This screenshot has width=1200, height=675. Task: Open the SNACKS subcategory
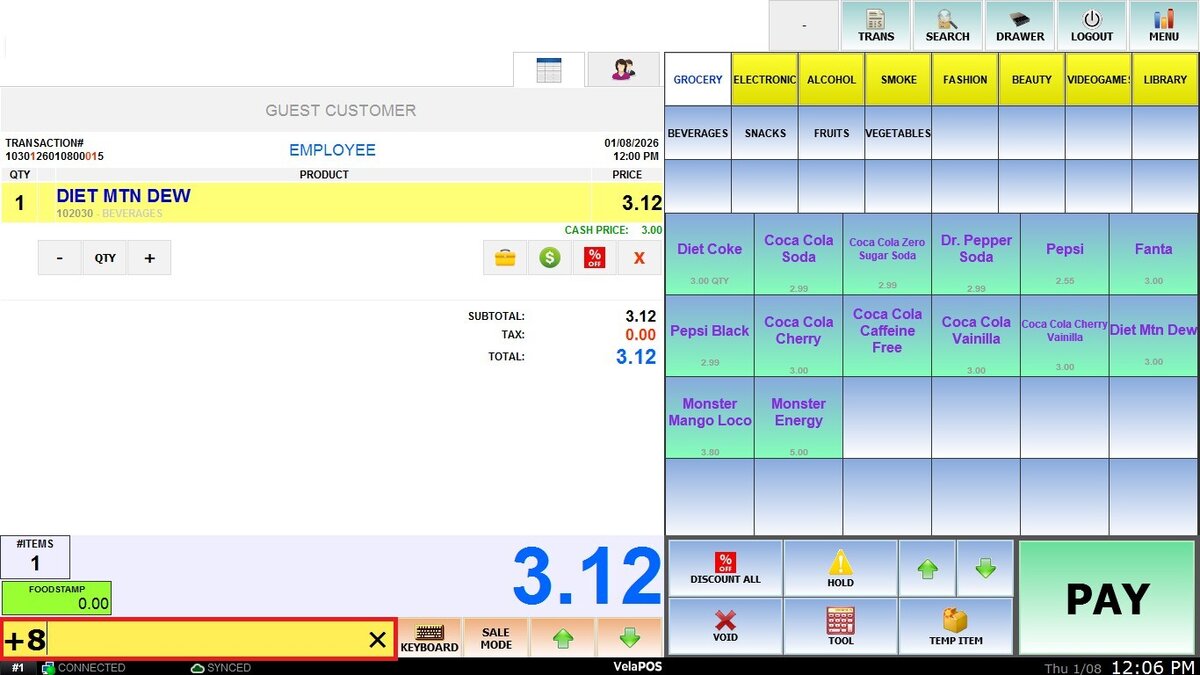(x=764, y=133)
